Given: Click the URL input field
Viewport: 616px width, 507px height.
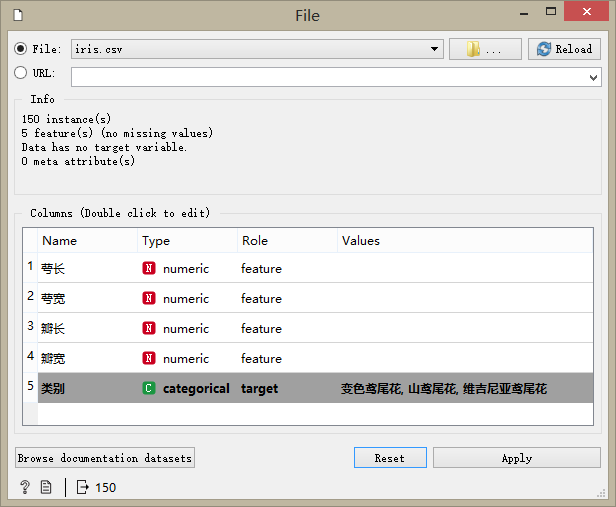Looking at the screenshot, I should [336, 77].
